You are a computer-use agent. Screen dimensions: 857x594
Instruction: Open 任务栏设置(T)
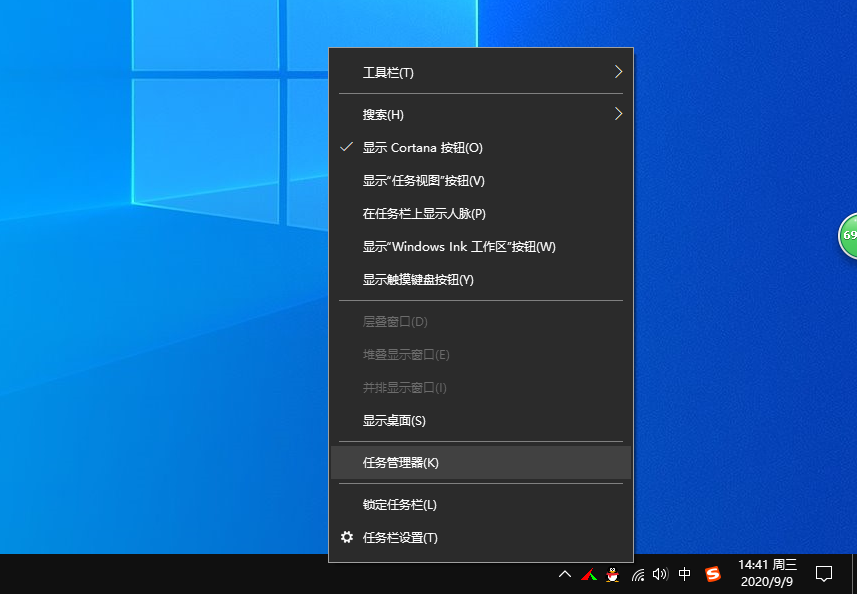pos(480,537)
